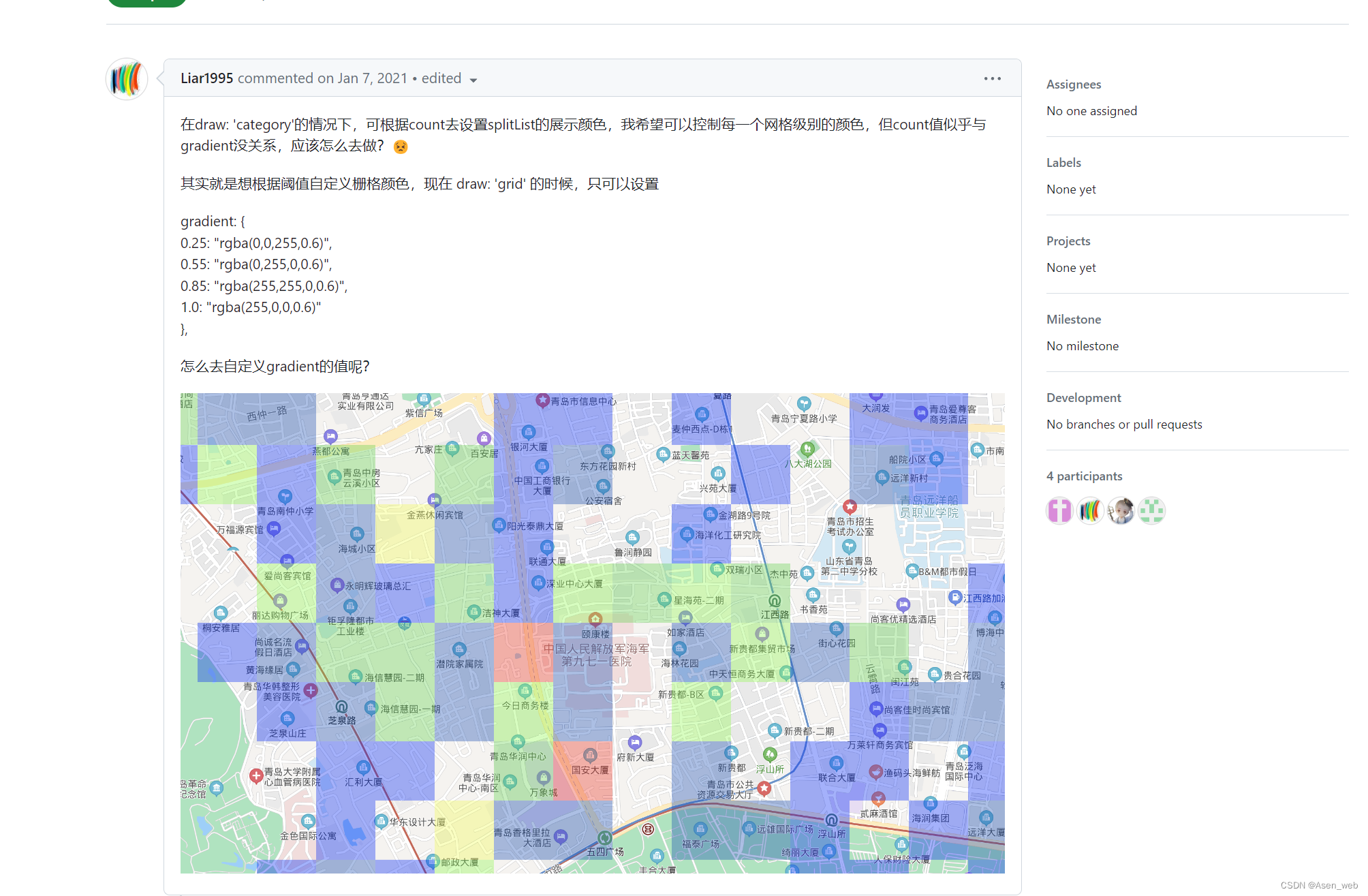
Task: Click the doll-faced participant avatar
Action: click(x=1121, y=510)
